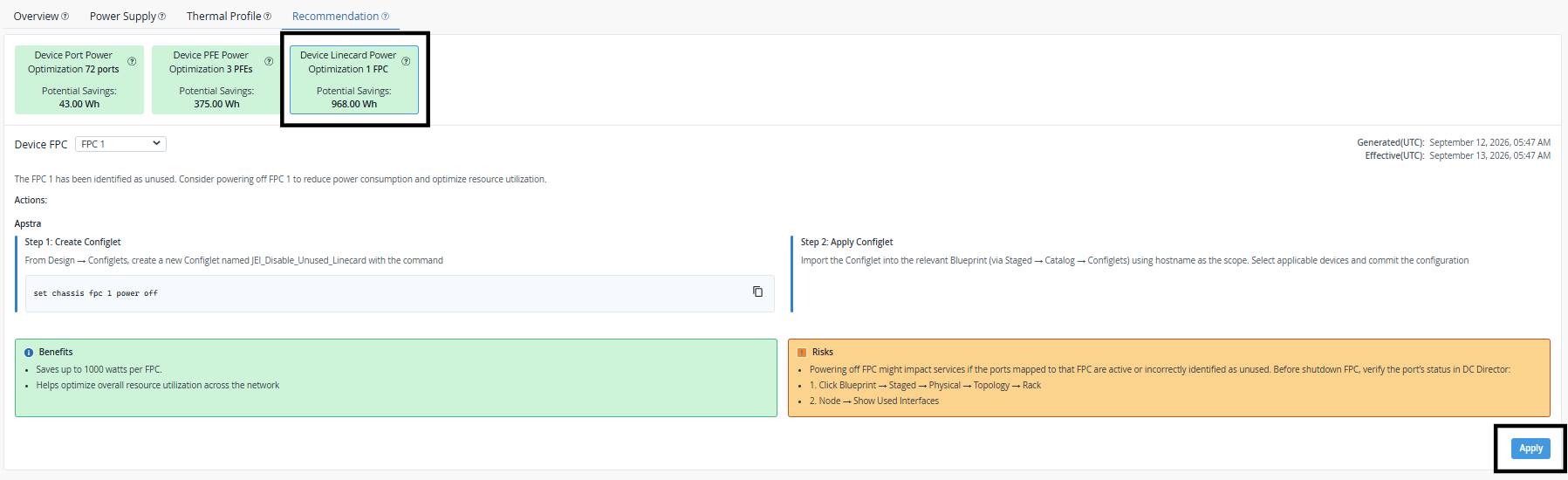Select Device PFE Power Optimization card
The width and height of the screenshot is (1568, 480).
pyautogui.click(x=216, y=79)
